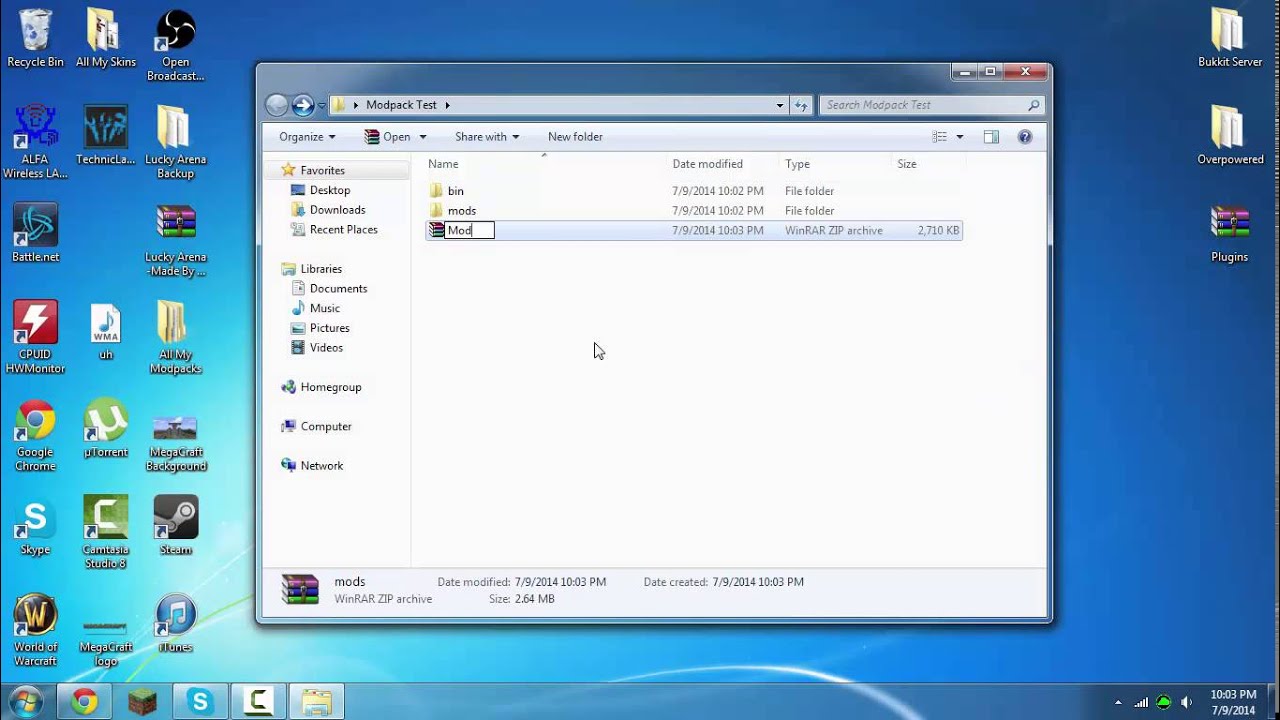The width and height of the screenshot is (1280, 720).
Task: Open the TechnicLauncher desktop icon
Action: point(106,135)
